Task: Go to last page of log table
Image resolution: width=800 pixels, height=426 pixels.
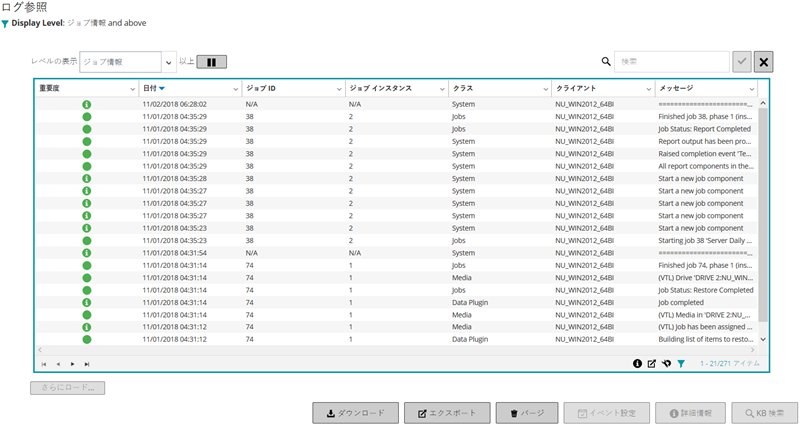Action: point(87,364)
